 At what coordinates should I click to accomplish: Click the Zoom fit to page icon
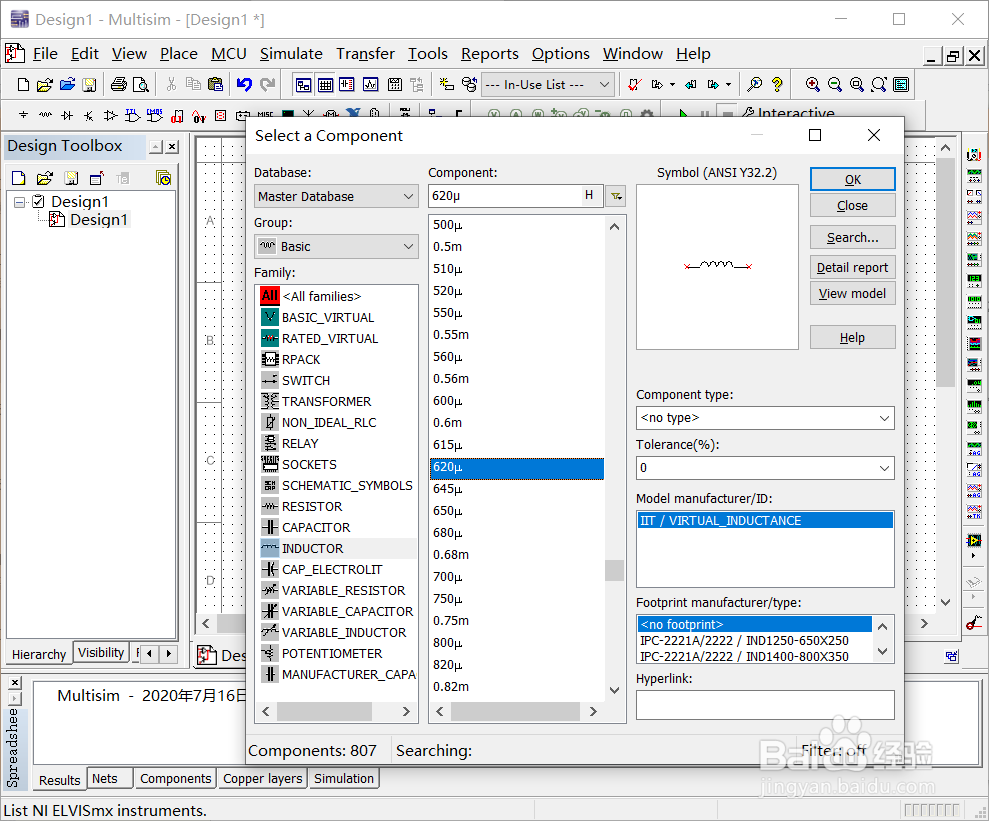point(879,84)
